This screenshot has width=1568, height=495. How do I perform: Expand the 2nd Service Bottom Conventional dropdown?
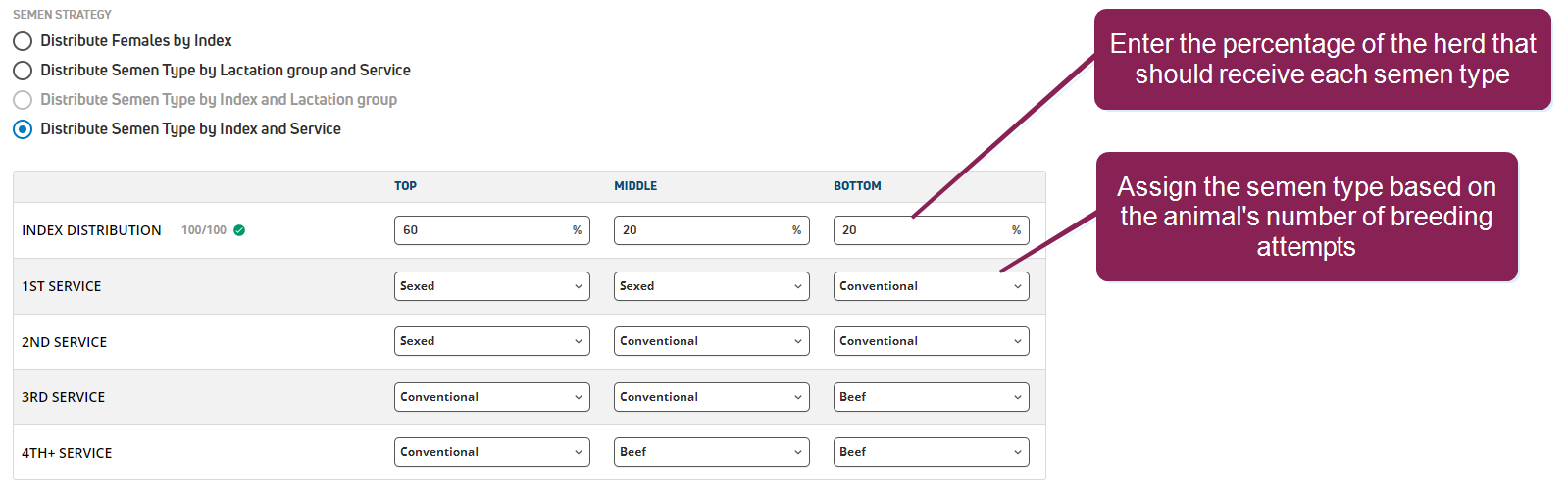[931, 341]
